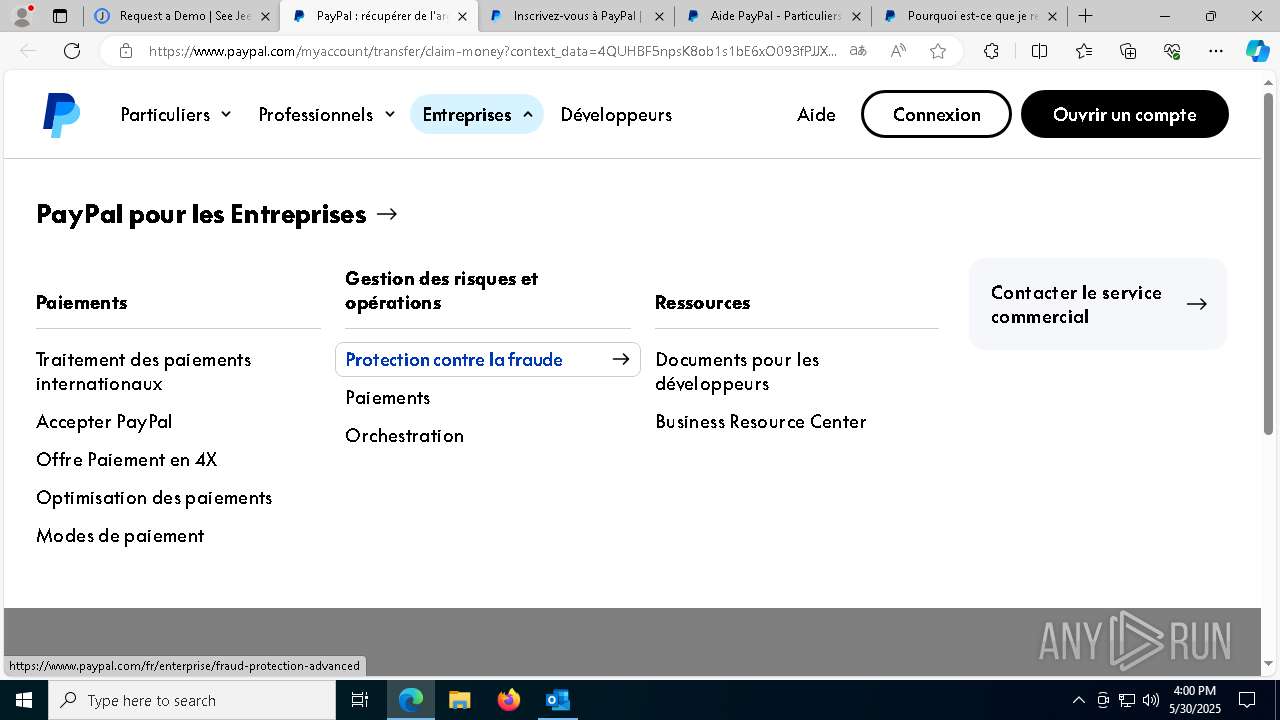Click Contacter le service commercial card
1280x720 pixels.
(x=1098, y=304)
